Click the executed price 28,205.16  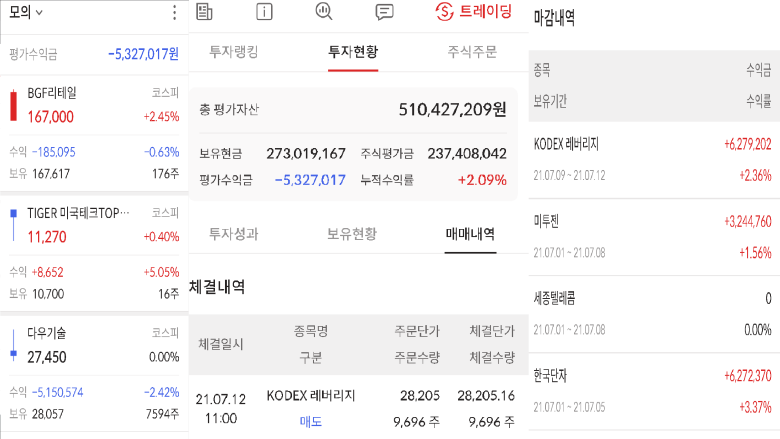point(486,396)
